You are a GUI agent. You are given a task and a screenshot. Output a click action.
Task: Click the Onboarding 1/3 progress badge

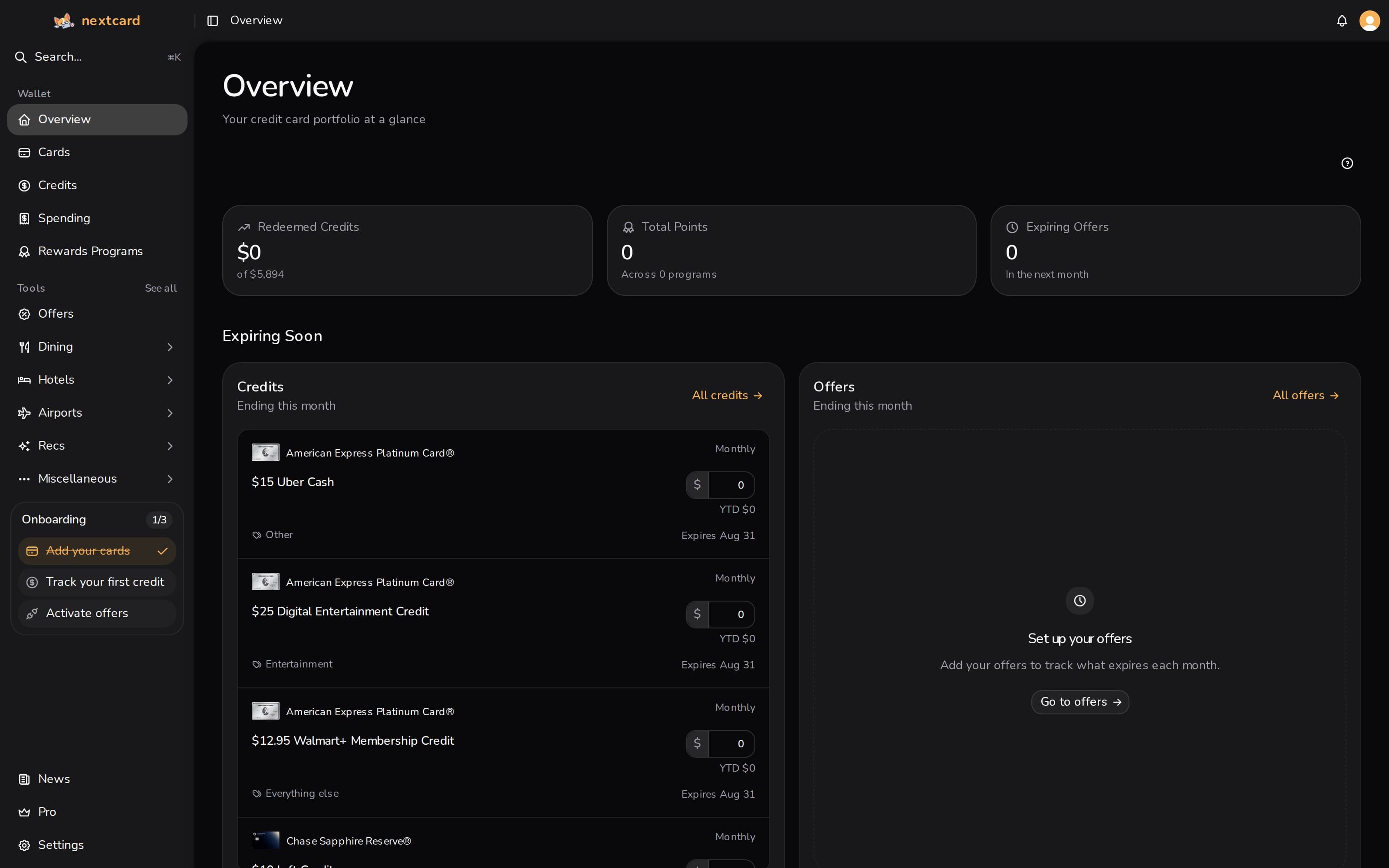tap(159, 520)
